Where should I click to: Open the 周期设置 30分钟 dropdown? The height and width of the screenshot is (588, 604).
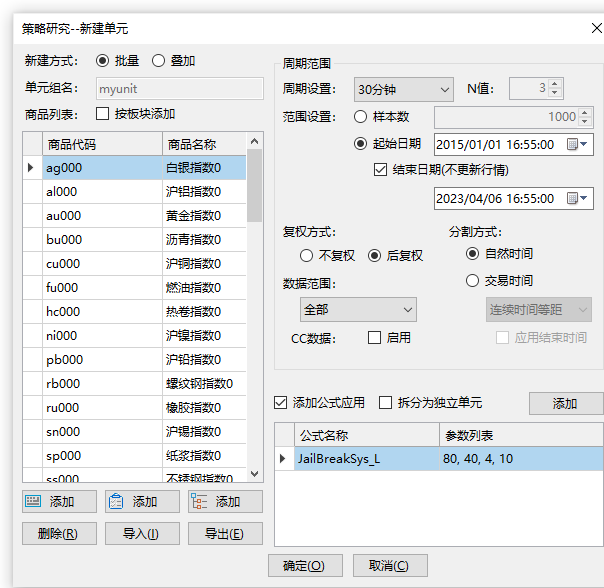403,89
